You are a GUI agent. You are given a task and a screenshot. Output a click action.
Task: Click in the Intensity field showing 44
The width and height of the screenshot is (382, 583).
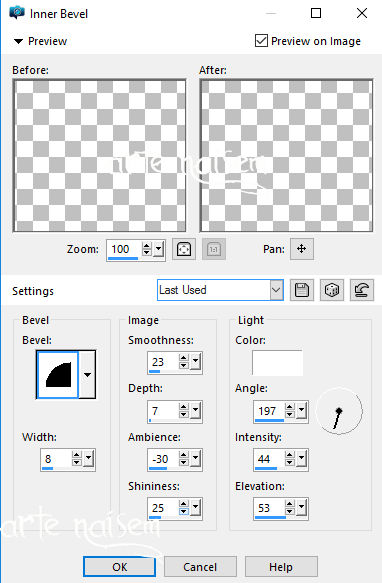(x=269, y=459)
